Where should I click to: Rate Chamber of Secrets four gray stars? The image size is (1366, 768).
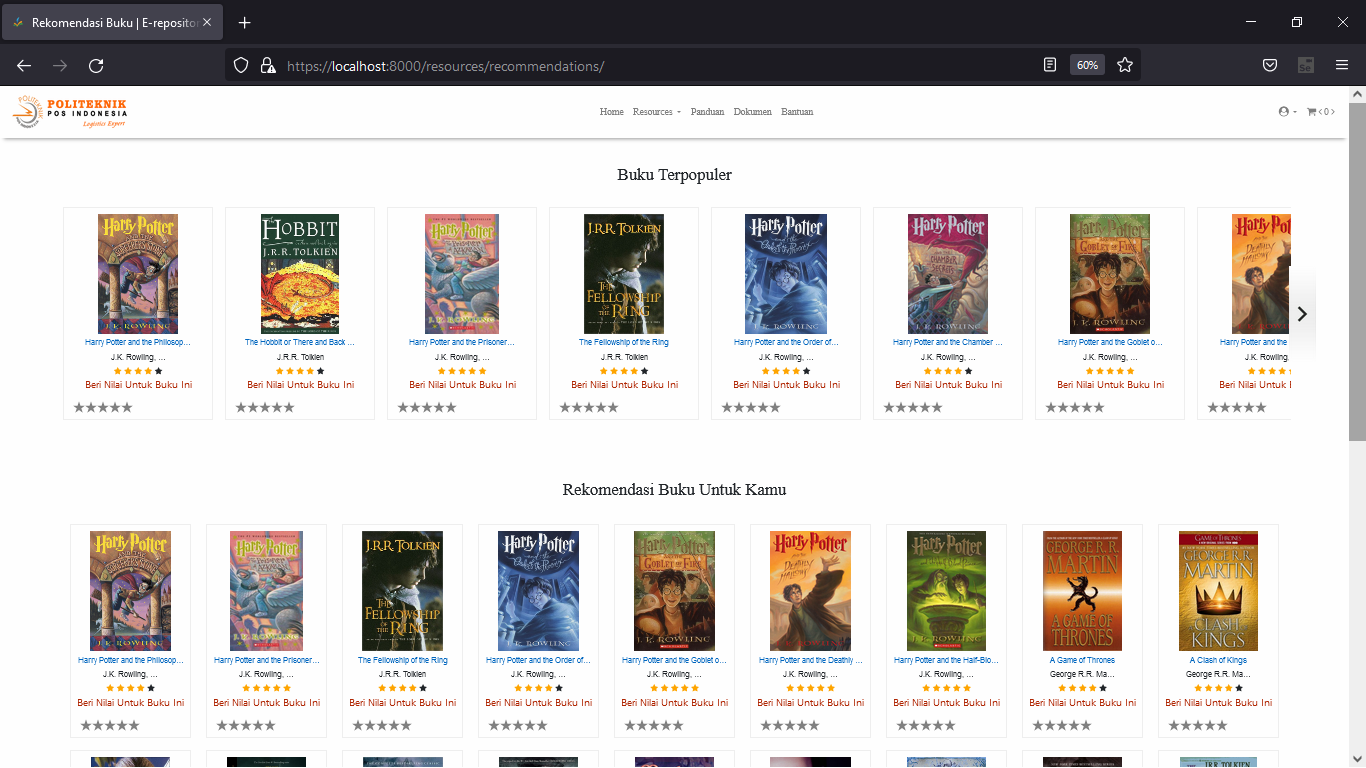click(926, 407)
